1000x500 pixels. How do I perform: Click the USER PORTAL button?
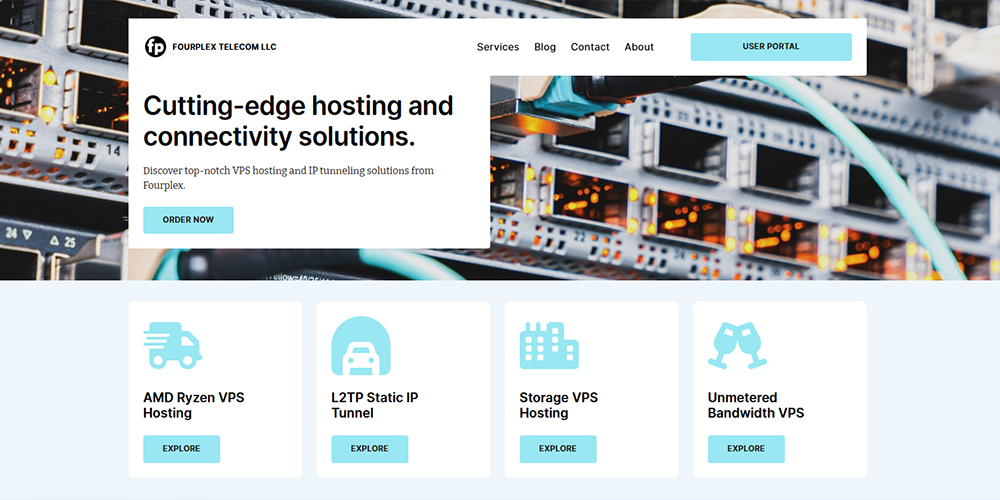[x=771, y=47]
